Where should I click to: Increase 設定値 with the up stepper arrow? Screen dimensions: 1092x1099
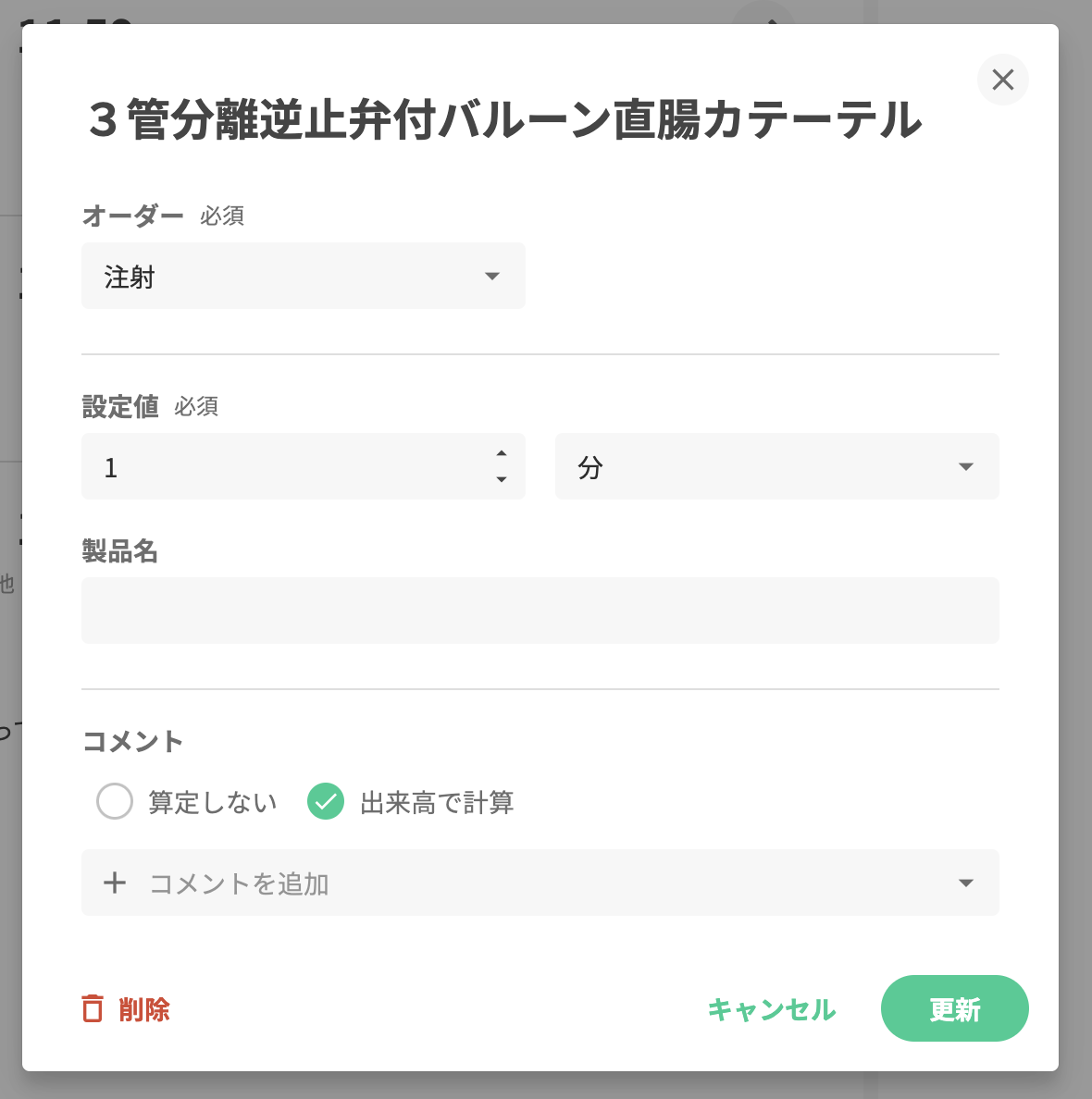pos(502,453)
